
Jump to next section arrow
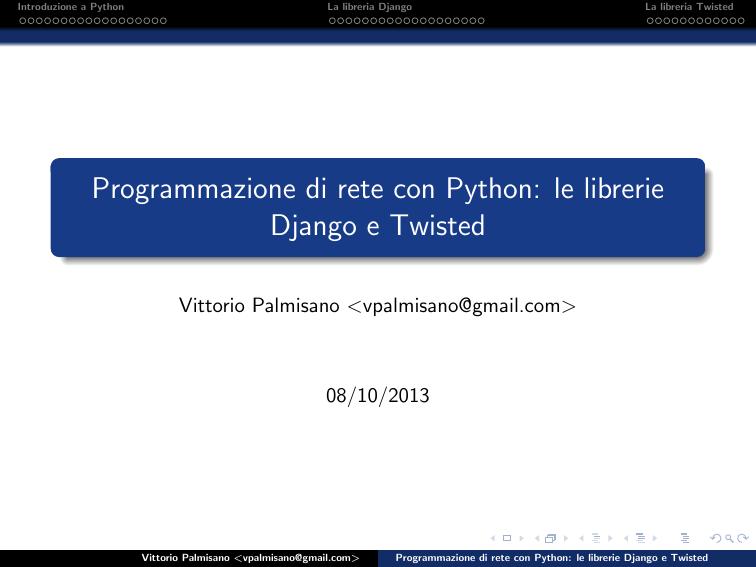[x=655, y=538]
